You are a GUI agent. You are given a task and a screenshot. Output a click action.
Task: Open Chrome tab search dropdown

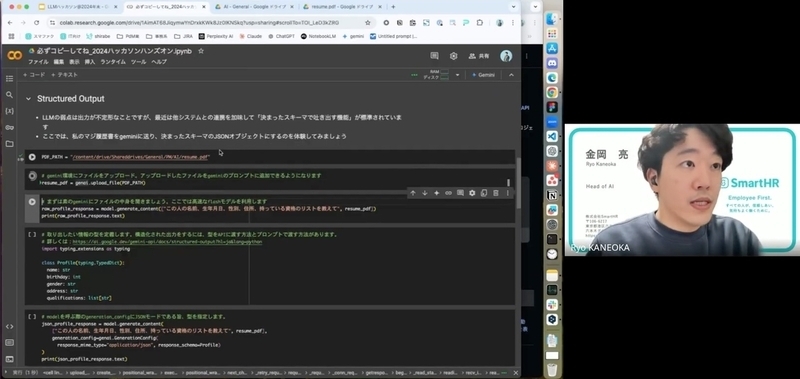(513, 7)
